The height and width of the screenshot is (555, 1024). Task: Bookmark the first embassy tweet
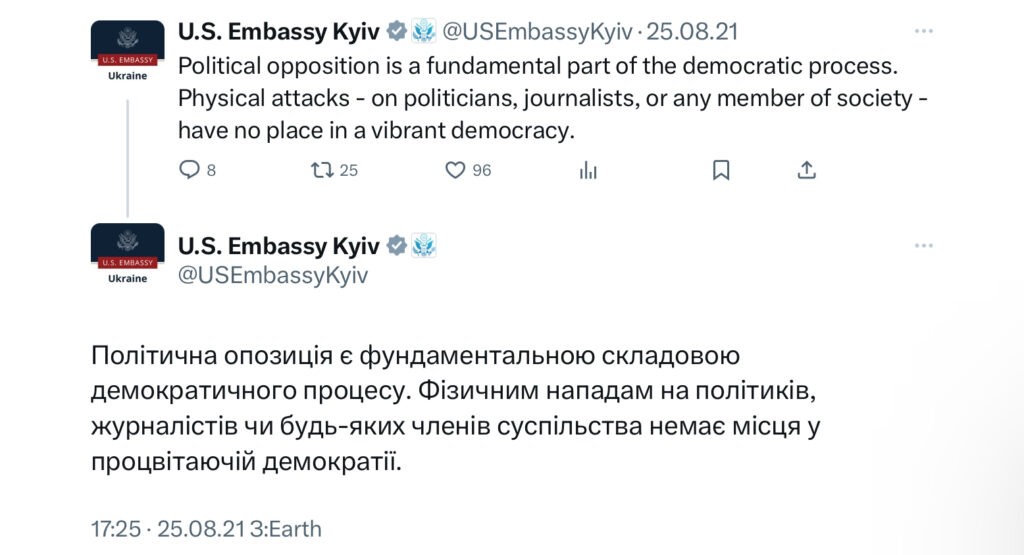coord(721,170)
